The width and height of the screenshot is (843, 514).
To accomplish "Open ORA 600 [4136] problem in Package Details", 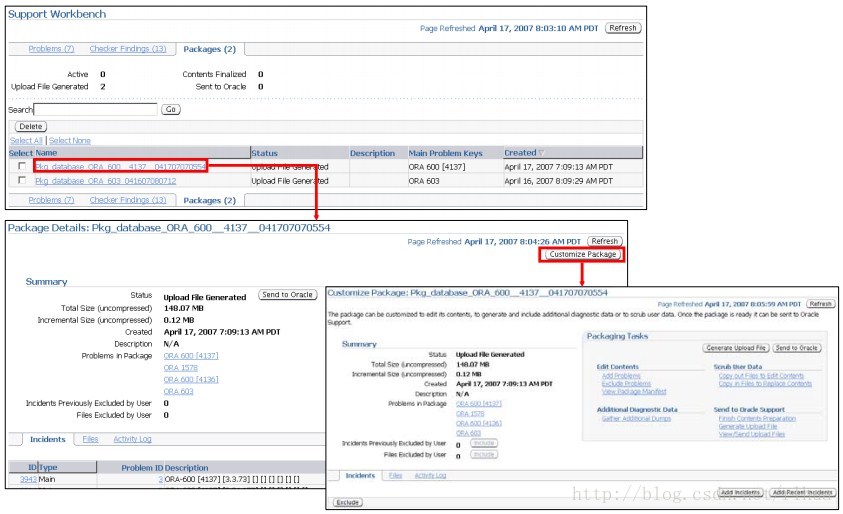I will [191, 380].
